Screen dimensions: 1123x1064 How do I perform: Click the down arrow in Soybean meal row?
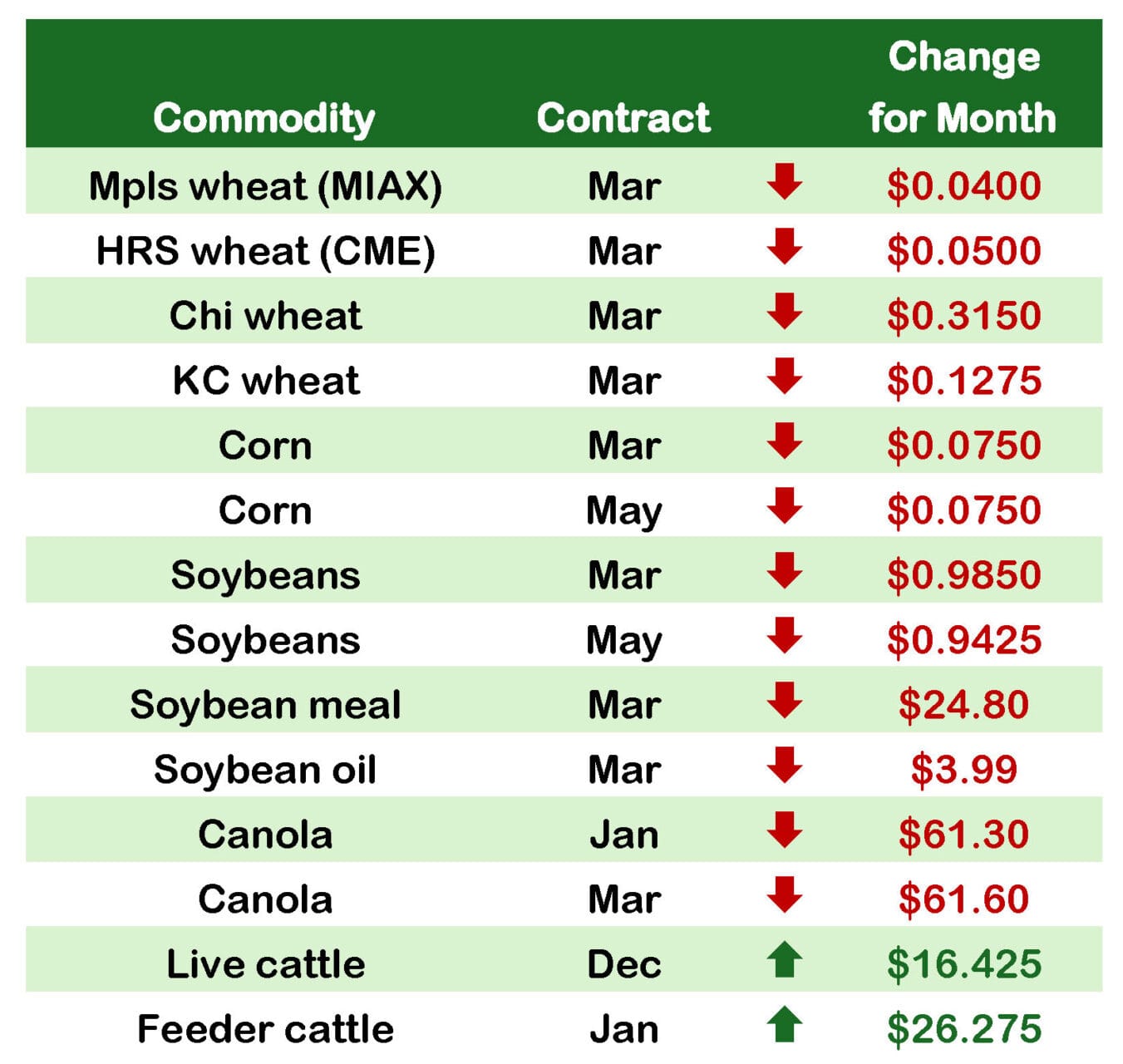[x=784, y=701]
